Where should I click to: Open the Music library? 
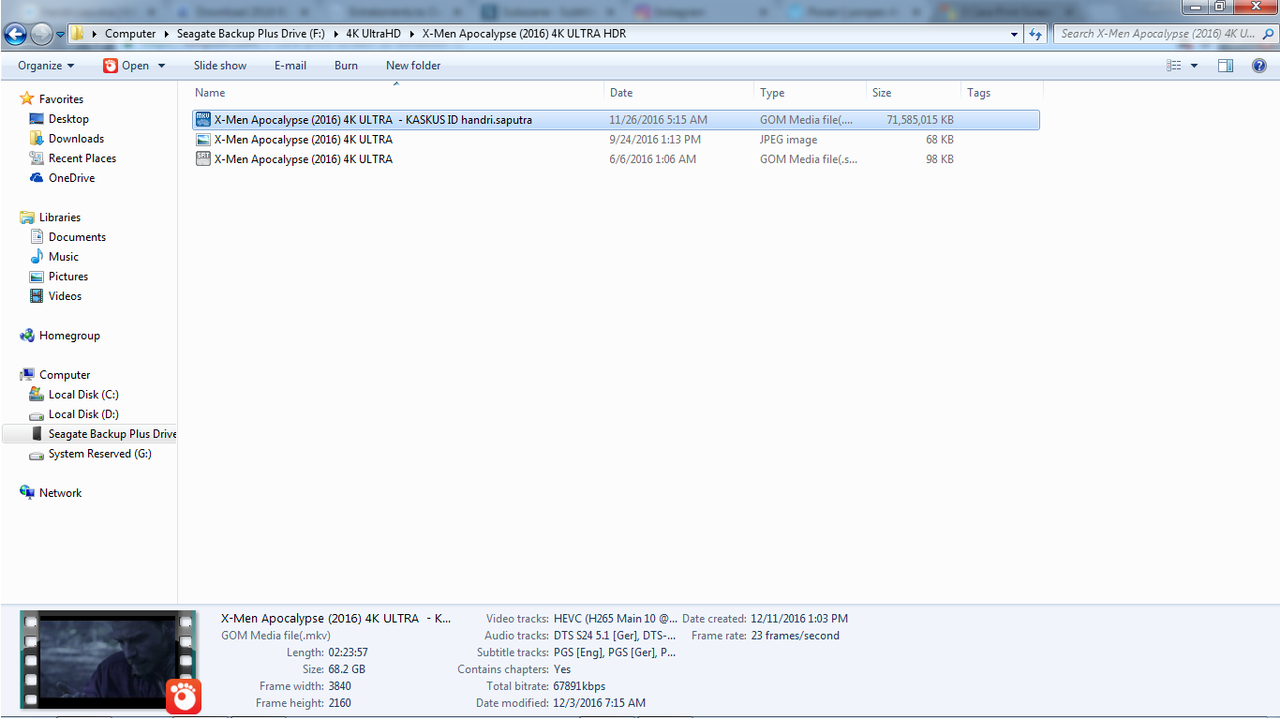coord(63,257)
